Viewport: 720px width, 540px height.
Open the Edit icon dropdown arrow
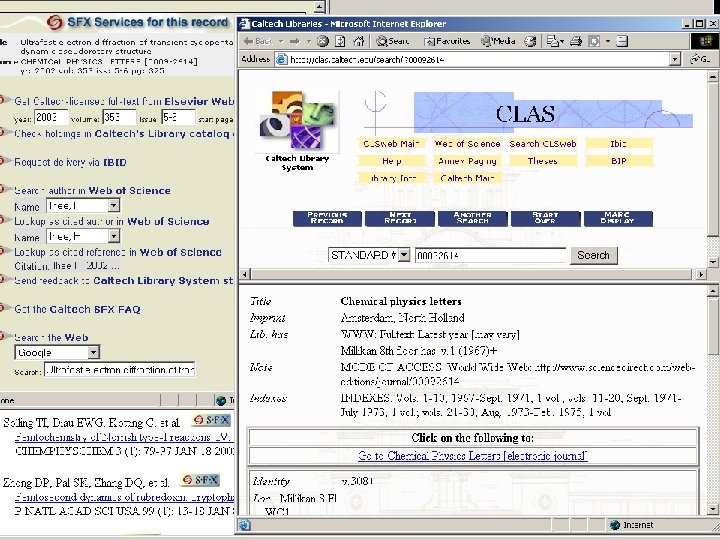point(608,41)
